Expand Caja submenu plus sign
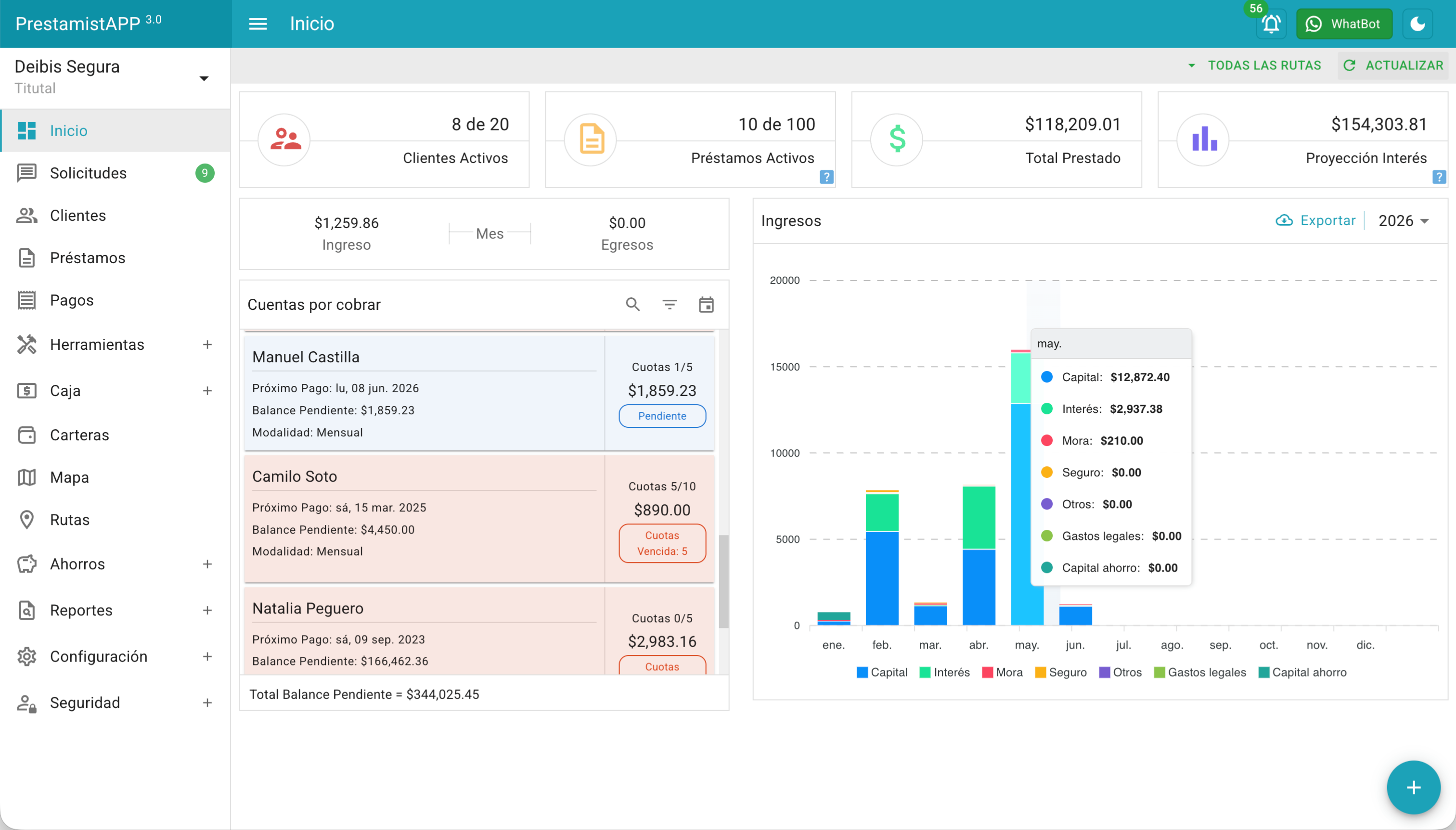The width and height of the screenshot is (1456, 830). point(207,391)
